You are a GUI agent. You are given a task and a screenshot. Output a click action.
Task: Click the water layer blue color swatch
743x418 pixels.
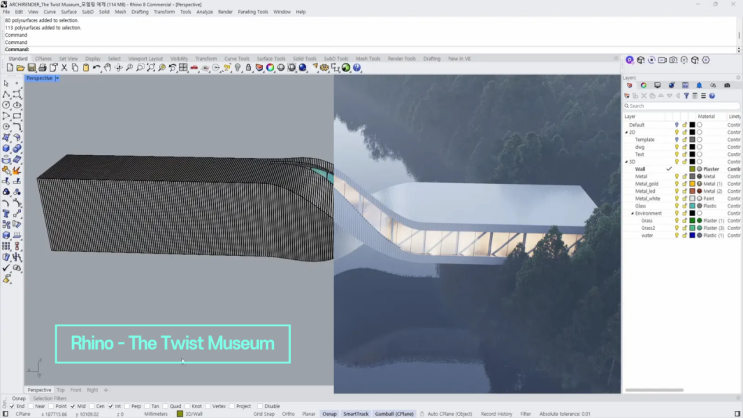692,235
